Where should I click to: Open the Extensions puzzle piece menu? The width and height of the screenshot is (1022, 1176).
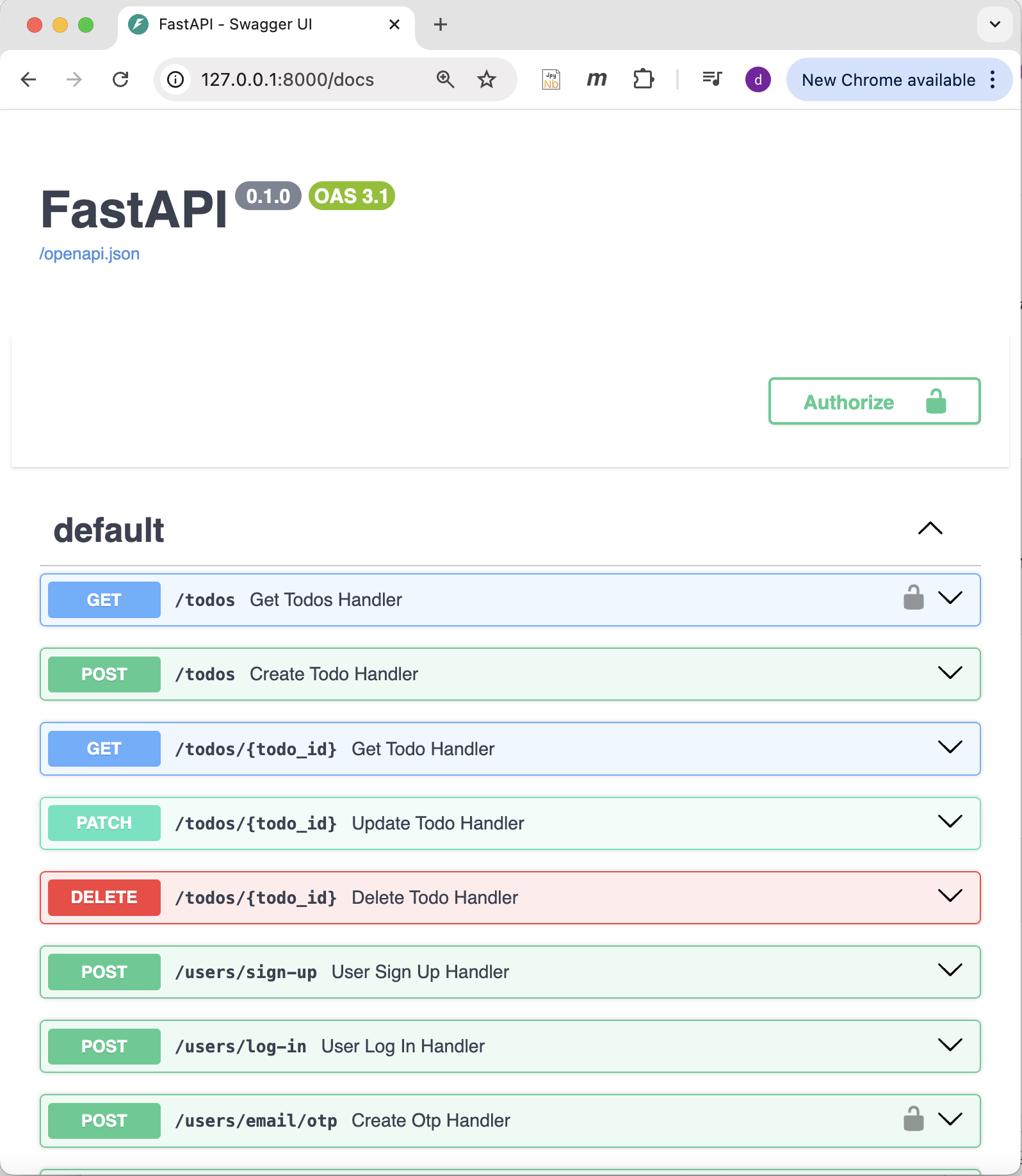point(644,79)
